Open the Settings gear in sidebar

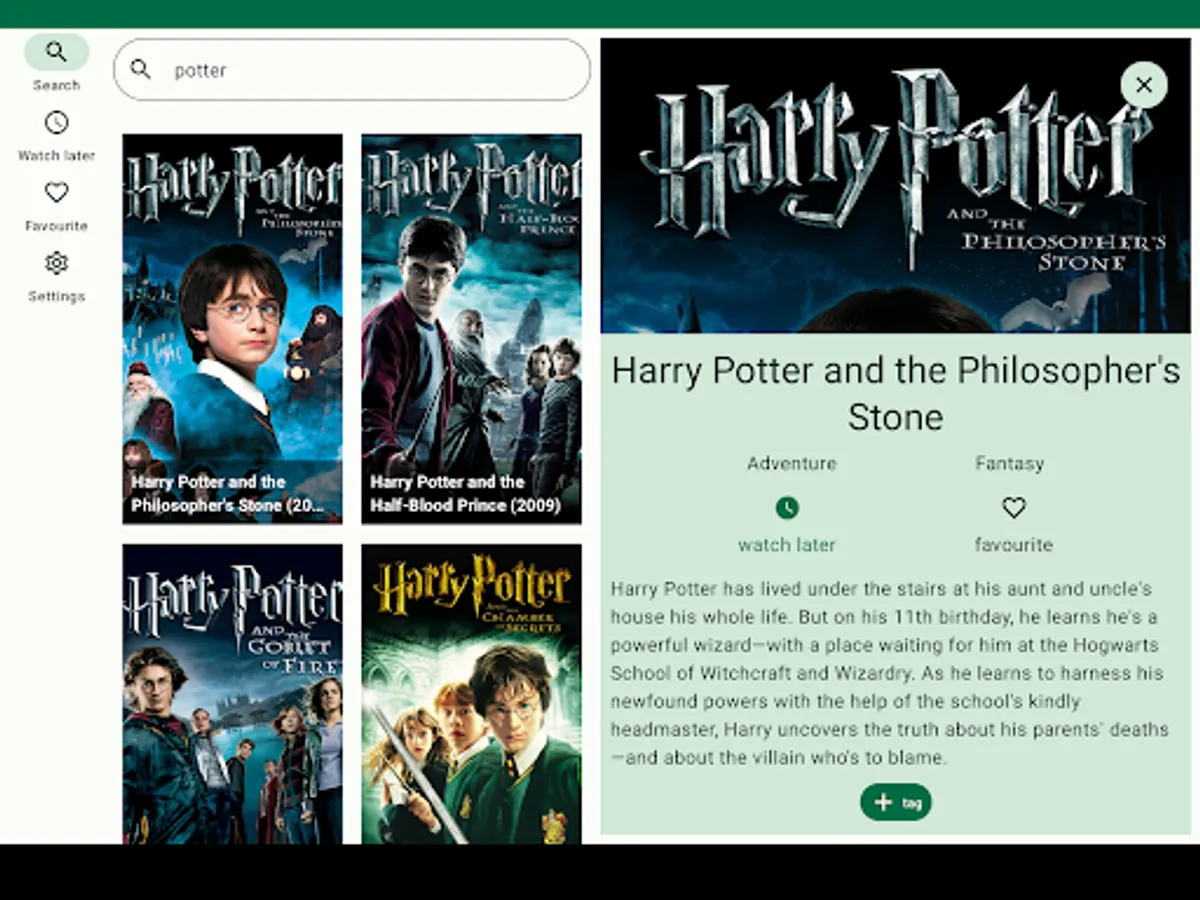[56, 276]
